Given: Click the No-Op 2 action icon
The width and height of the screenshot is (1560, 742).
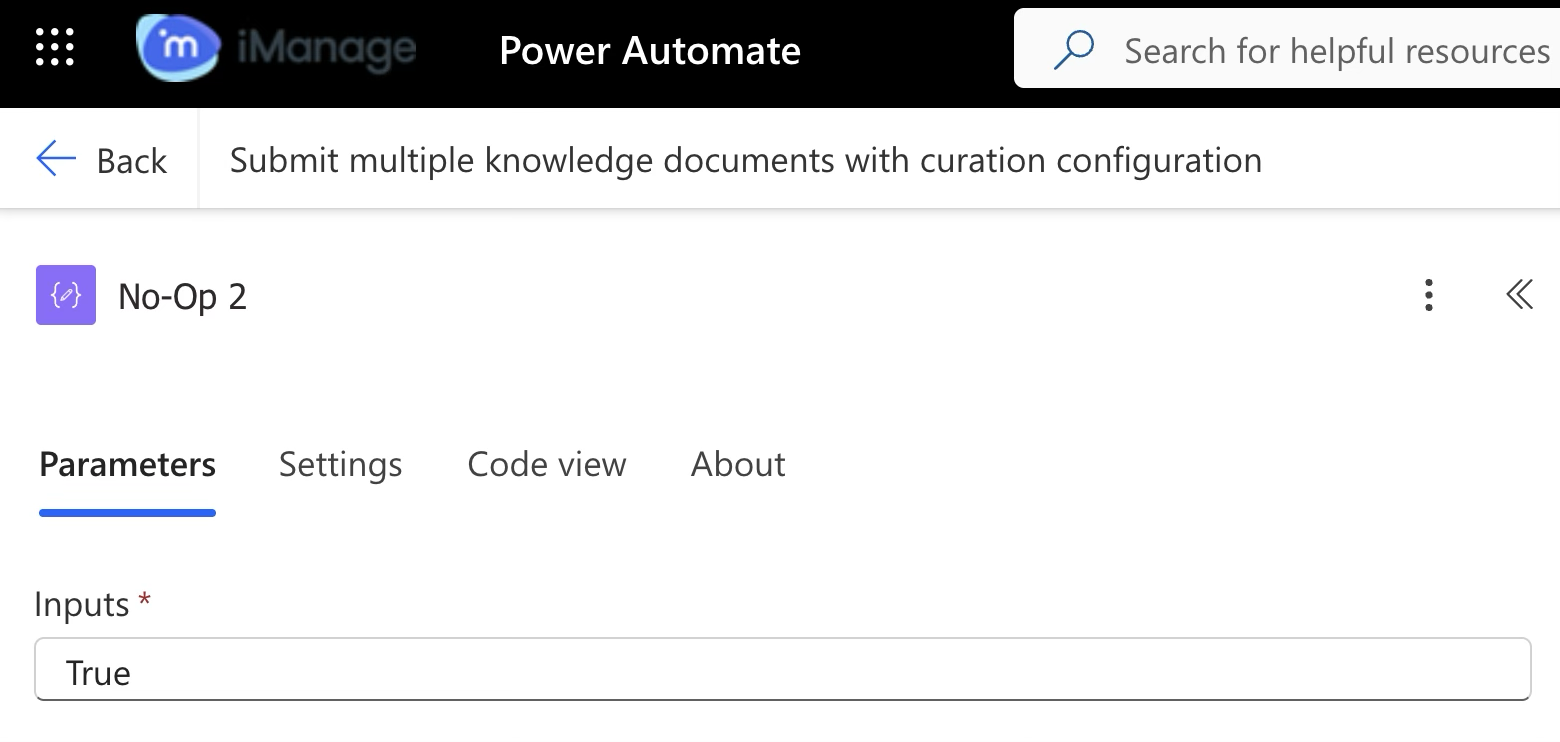Looking at the screenshot, I should [x=66, y=295].
